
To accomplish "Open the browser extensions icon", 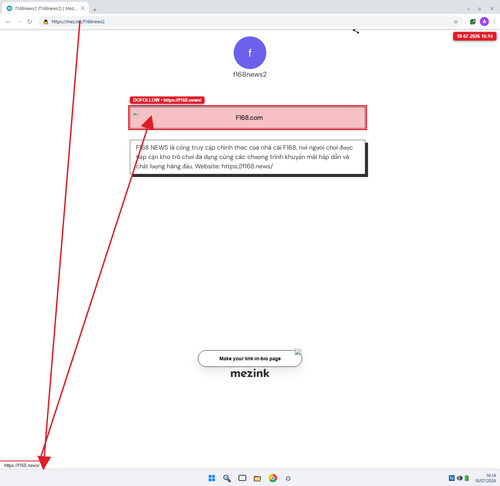I will [x=472, y=22].
